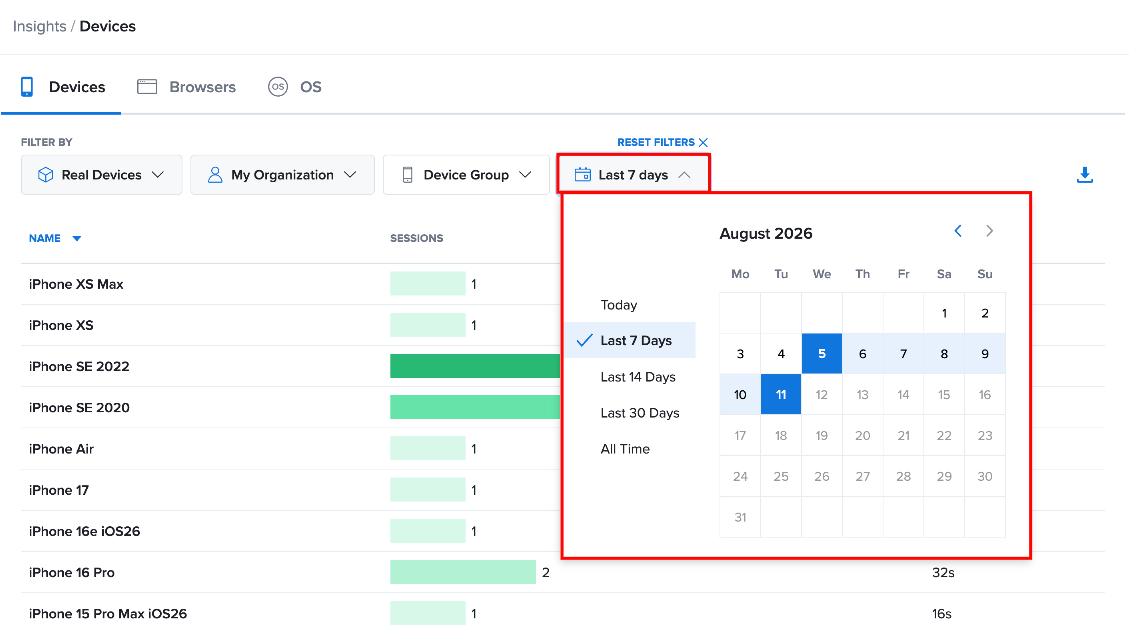Click the OS tab circle icon
Screen dimensions: 1129x630
point(278,87)
